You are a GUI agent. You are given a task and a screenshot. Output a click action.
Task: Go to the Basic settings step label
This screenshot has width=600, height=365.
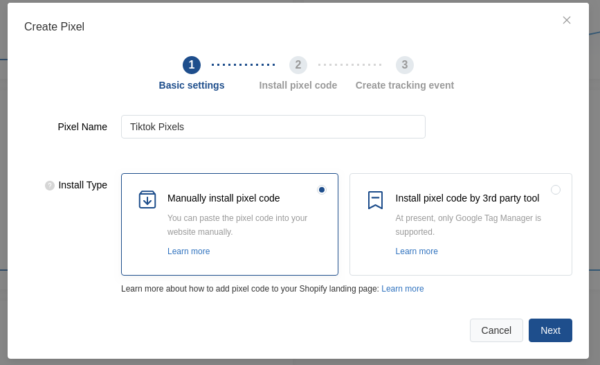pos(192,85)
